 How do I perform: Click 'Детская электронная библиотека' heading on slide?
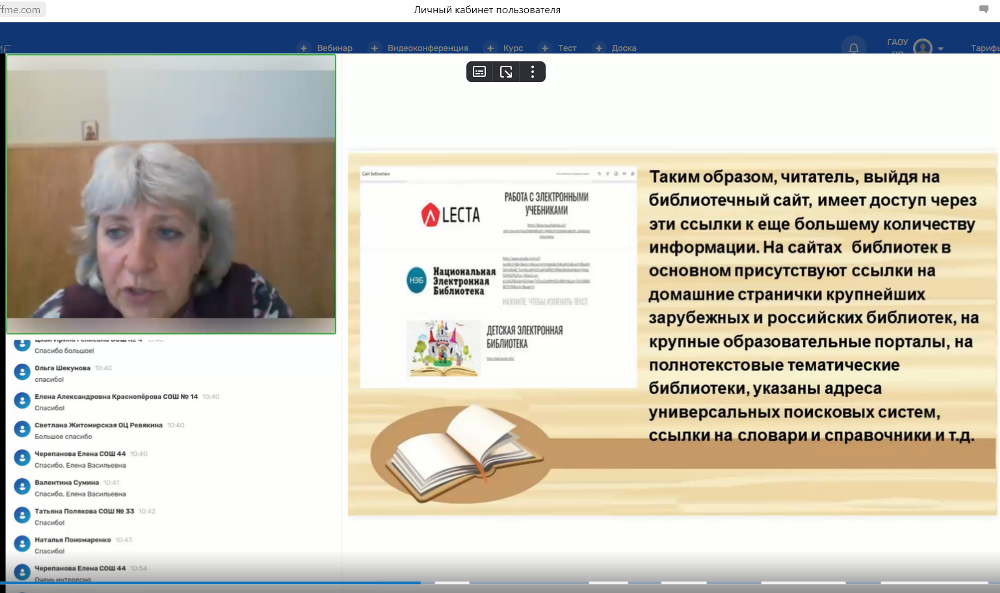525,337
